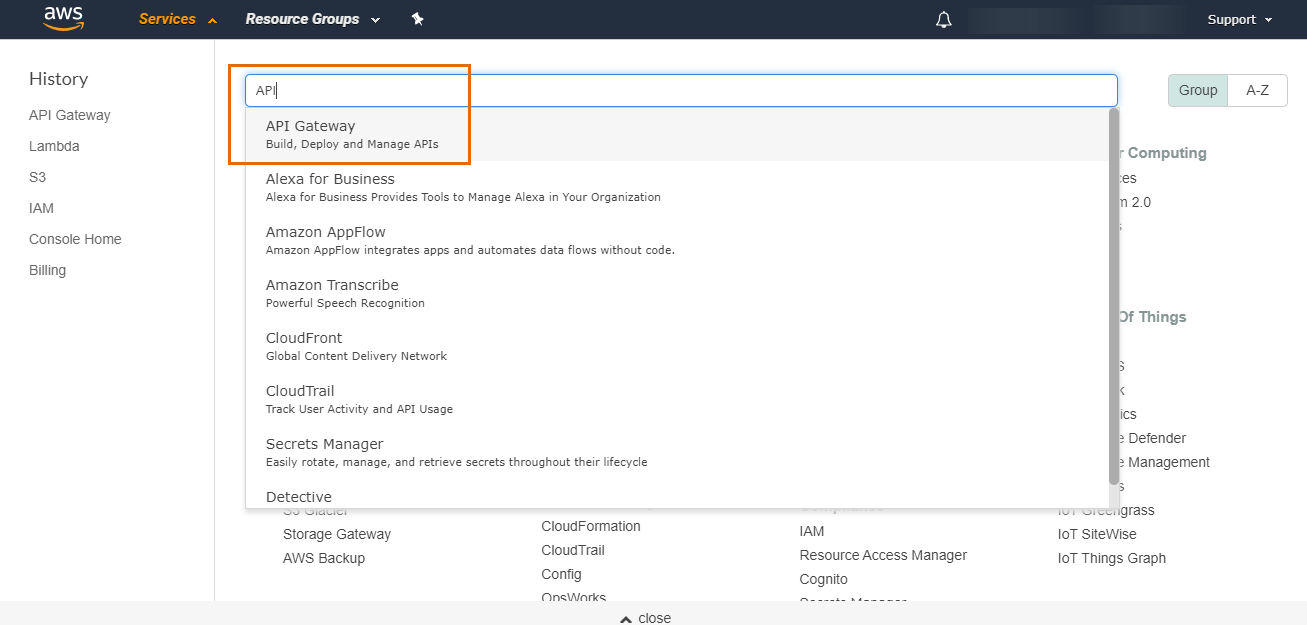Open Storage Gateway service
The width and height of the screenshot is (1307, 625).
click(x=337, y=534)
